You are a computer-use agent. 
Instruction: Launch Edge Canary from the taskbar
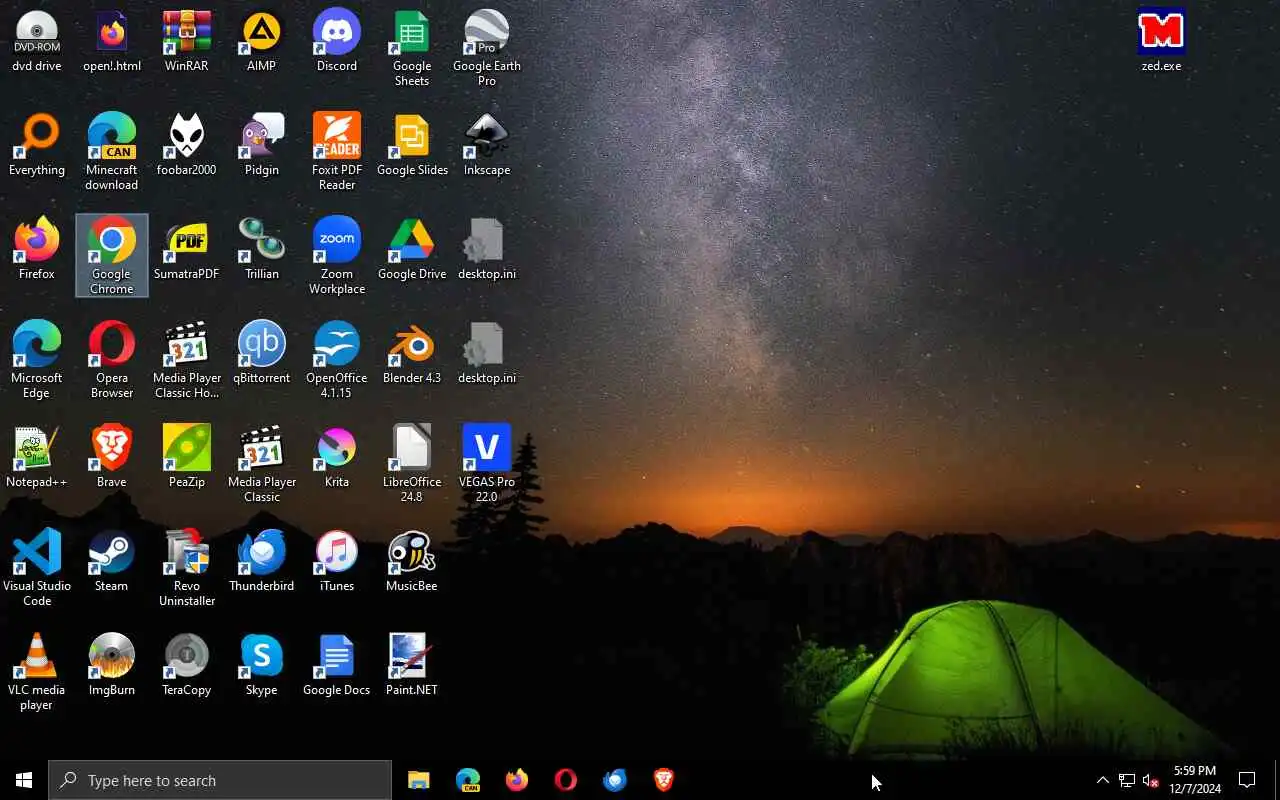(x=467, y=780)
